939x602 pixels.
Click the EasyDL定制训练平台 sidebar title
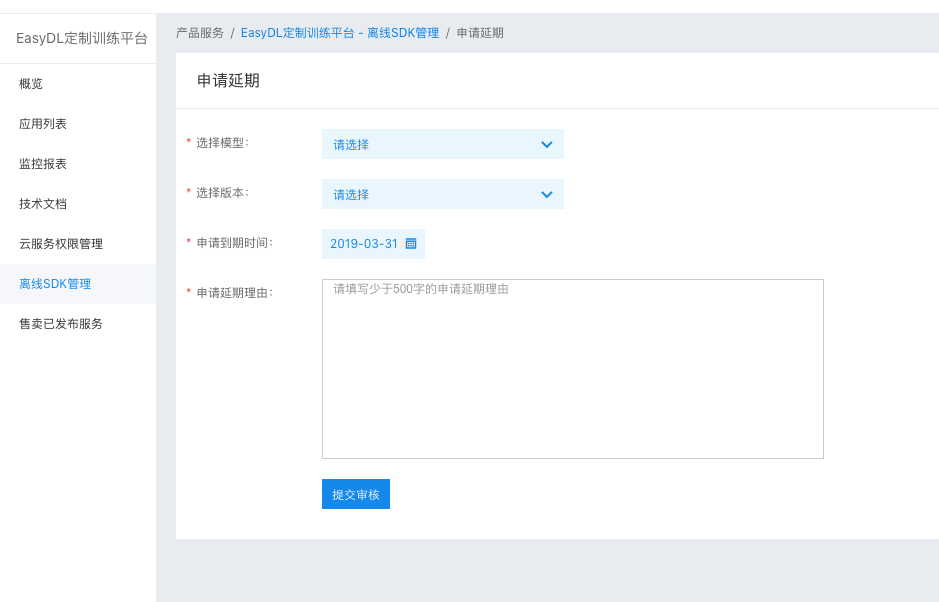[x=81, y=38]
